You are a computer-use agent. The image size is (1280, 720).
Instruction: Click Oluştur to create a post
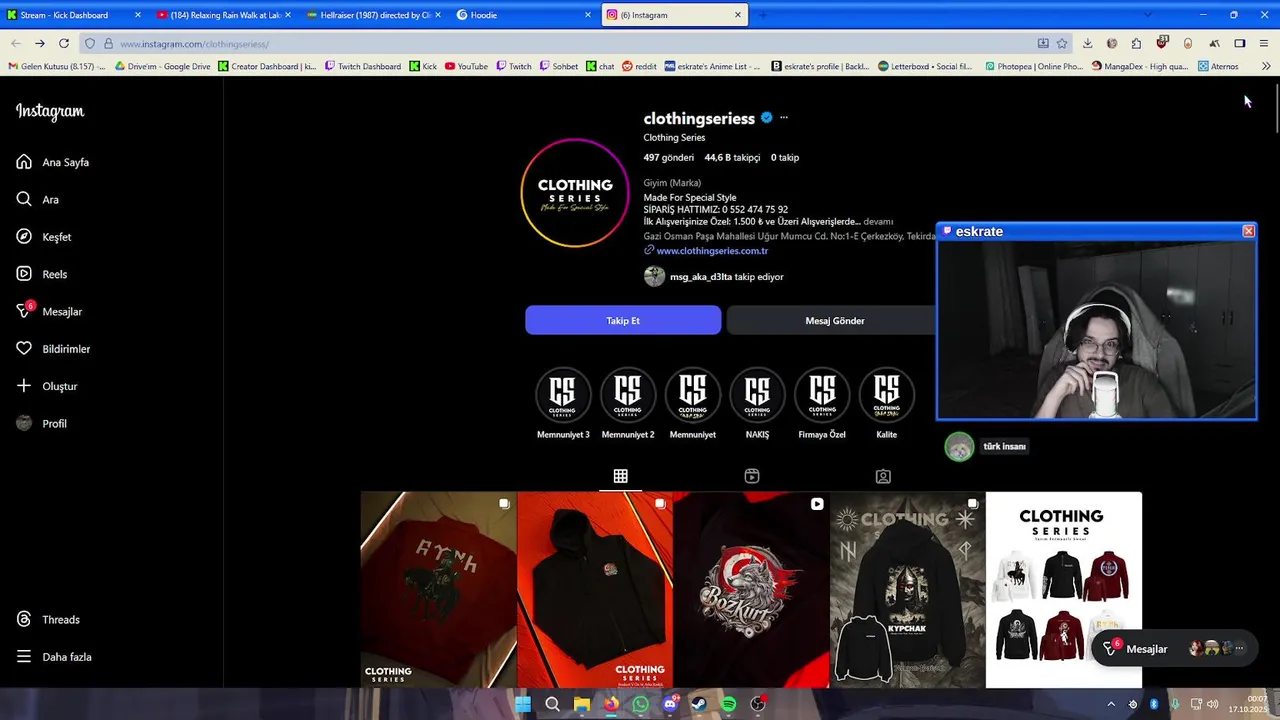click(x=47, y=386)
